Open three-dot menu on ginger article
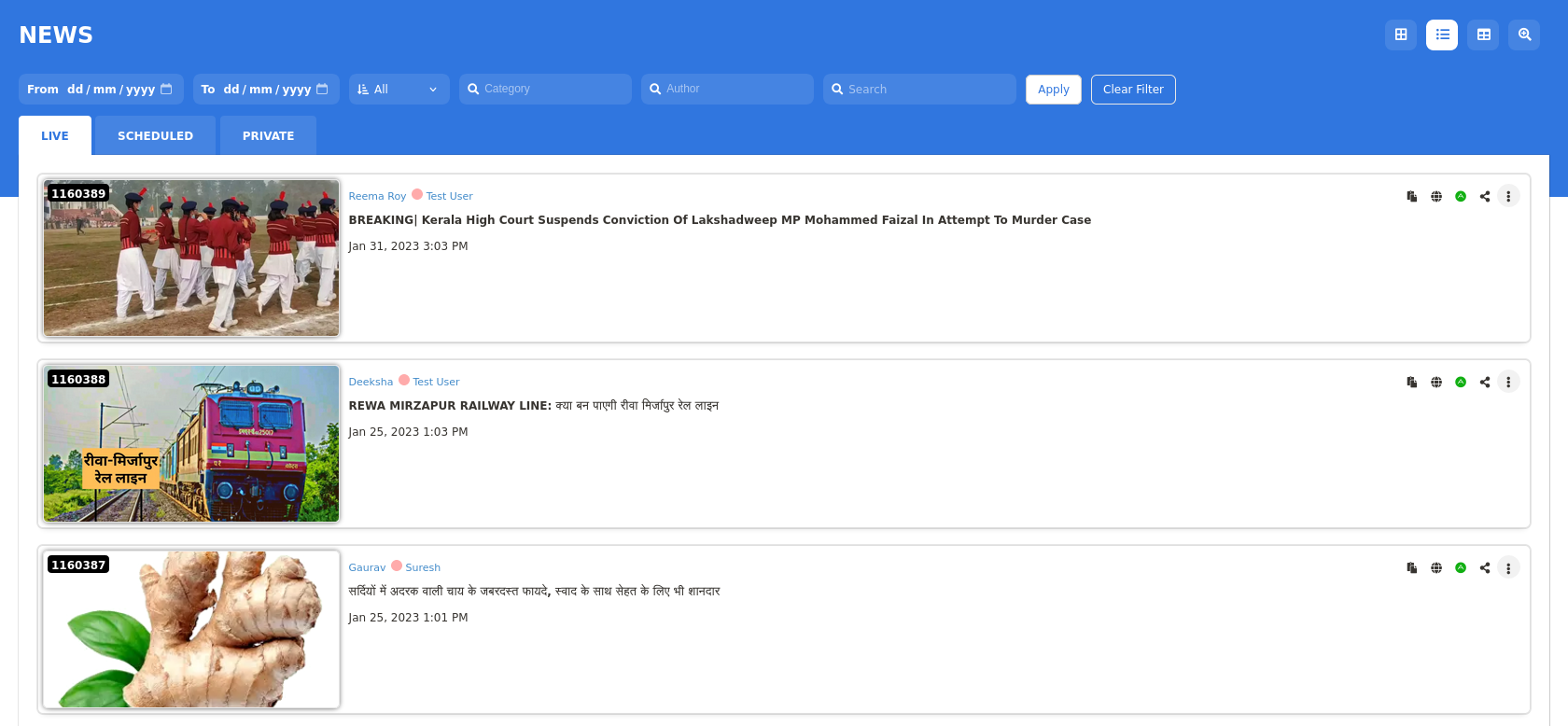 point(1508,567)
